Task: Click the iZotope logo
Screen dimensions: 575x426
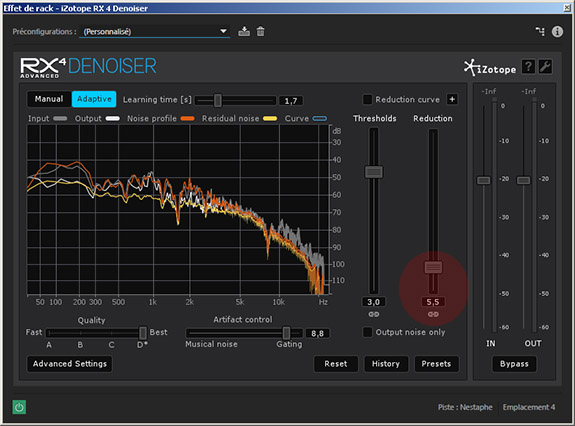Action: (490, 67)
